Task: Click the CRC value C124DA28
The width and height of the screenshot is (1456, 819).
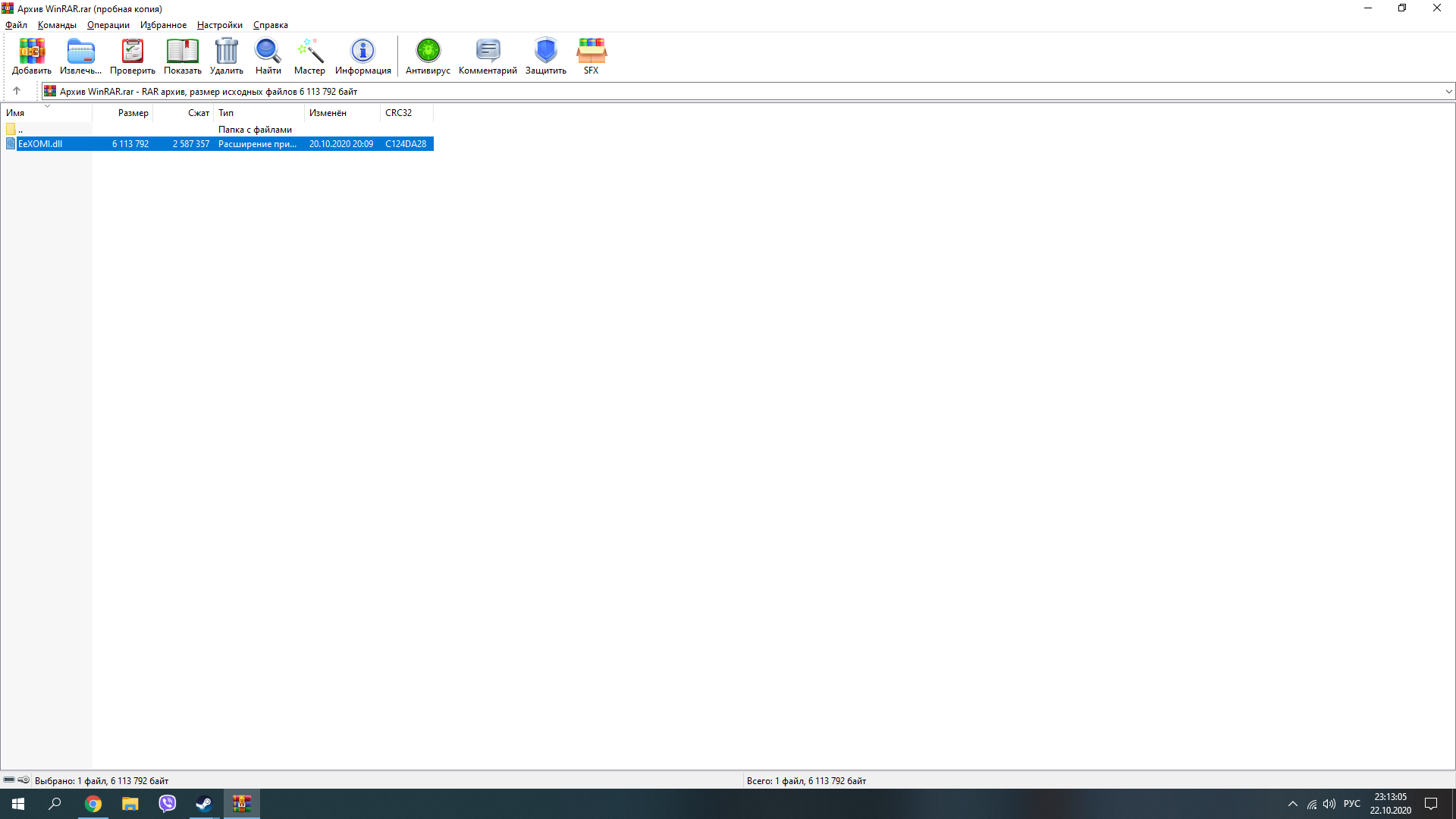Action: coord(406,144)
